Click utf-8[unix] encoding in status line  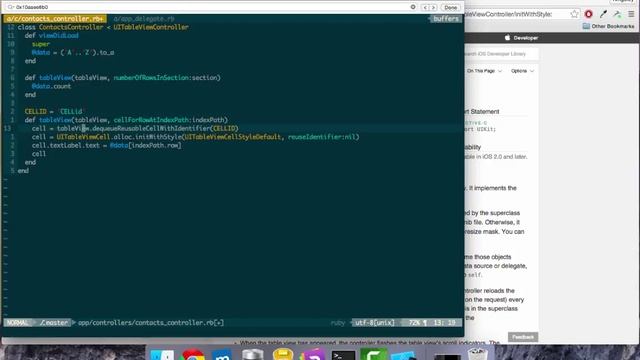coord(375,322)
